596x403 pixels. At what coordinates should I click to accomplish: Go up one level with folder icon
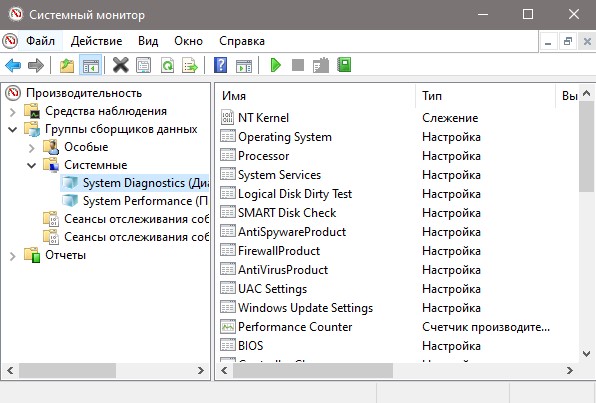[x=67, y=65]
